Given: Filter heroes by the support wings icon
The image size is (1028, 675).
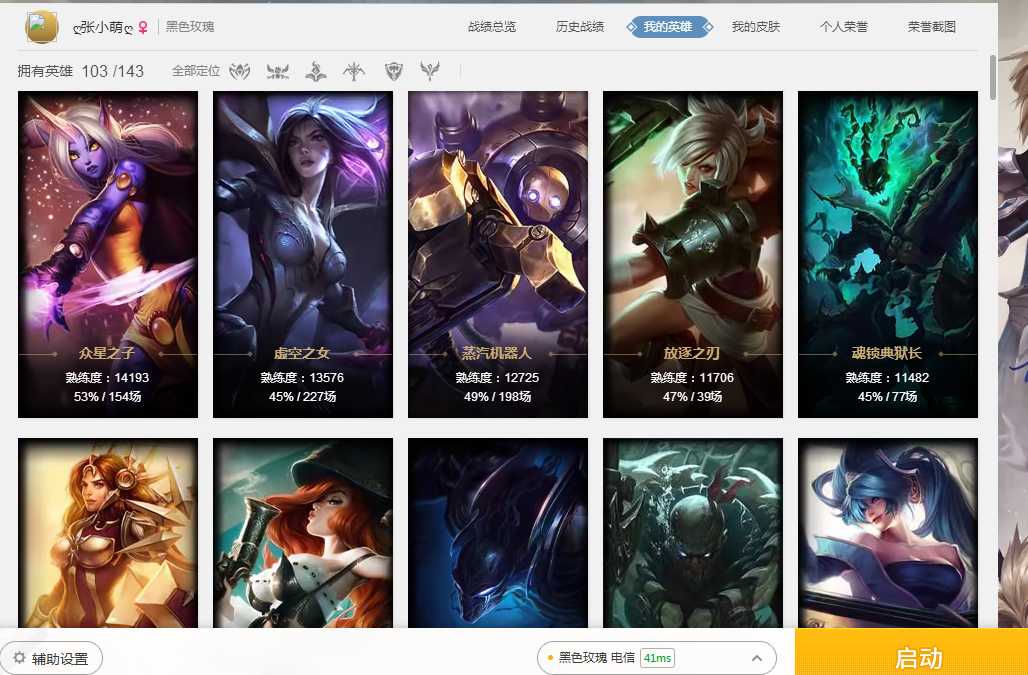Looking at the screenshot, I should coord(430,70).
